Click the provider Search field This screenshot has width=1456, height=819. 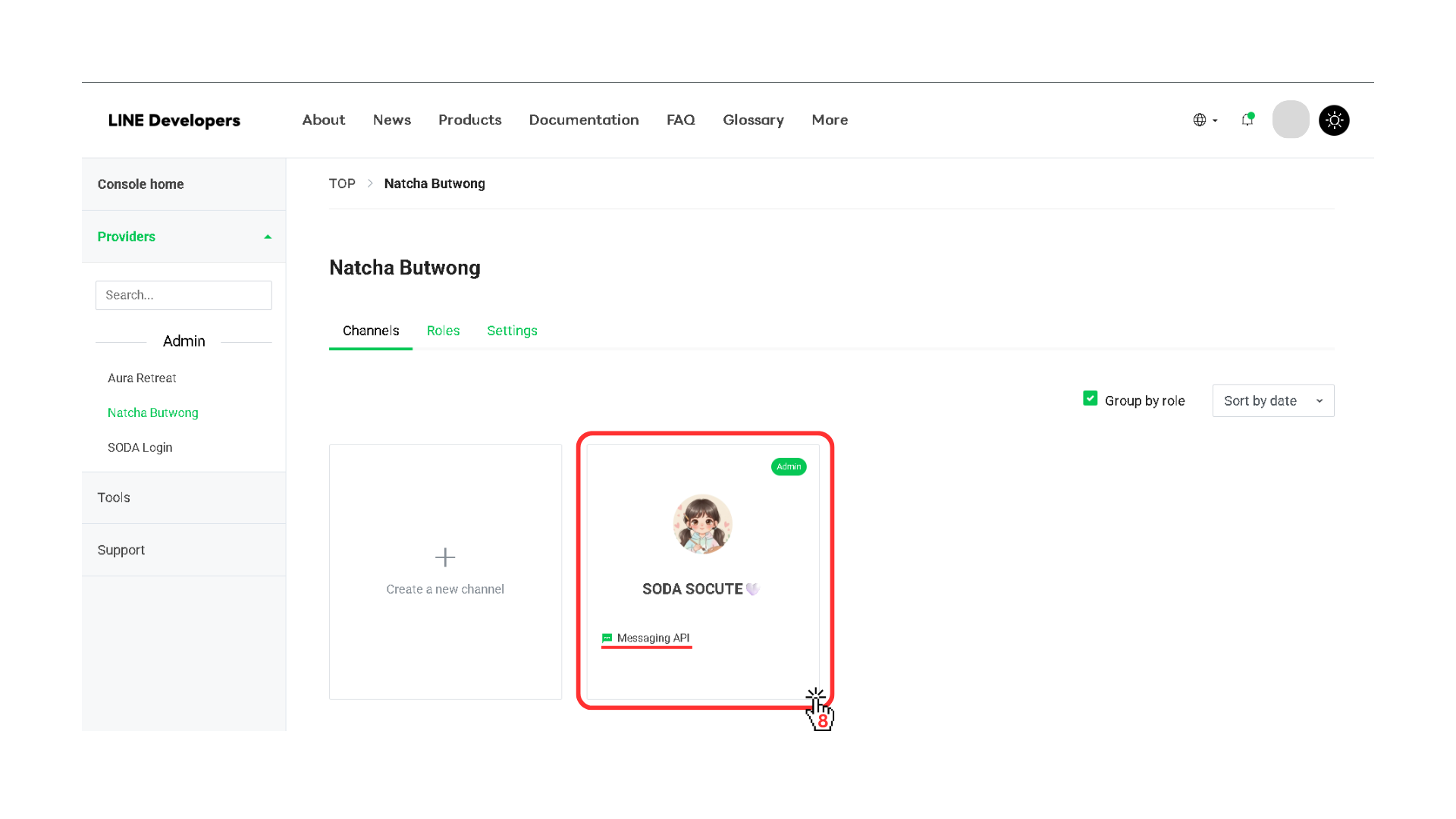(x=184, y=295)
